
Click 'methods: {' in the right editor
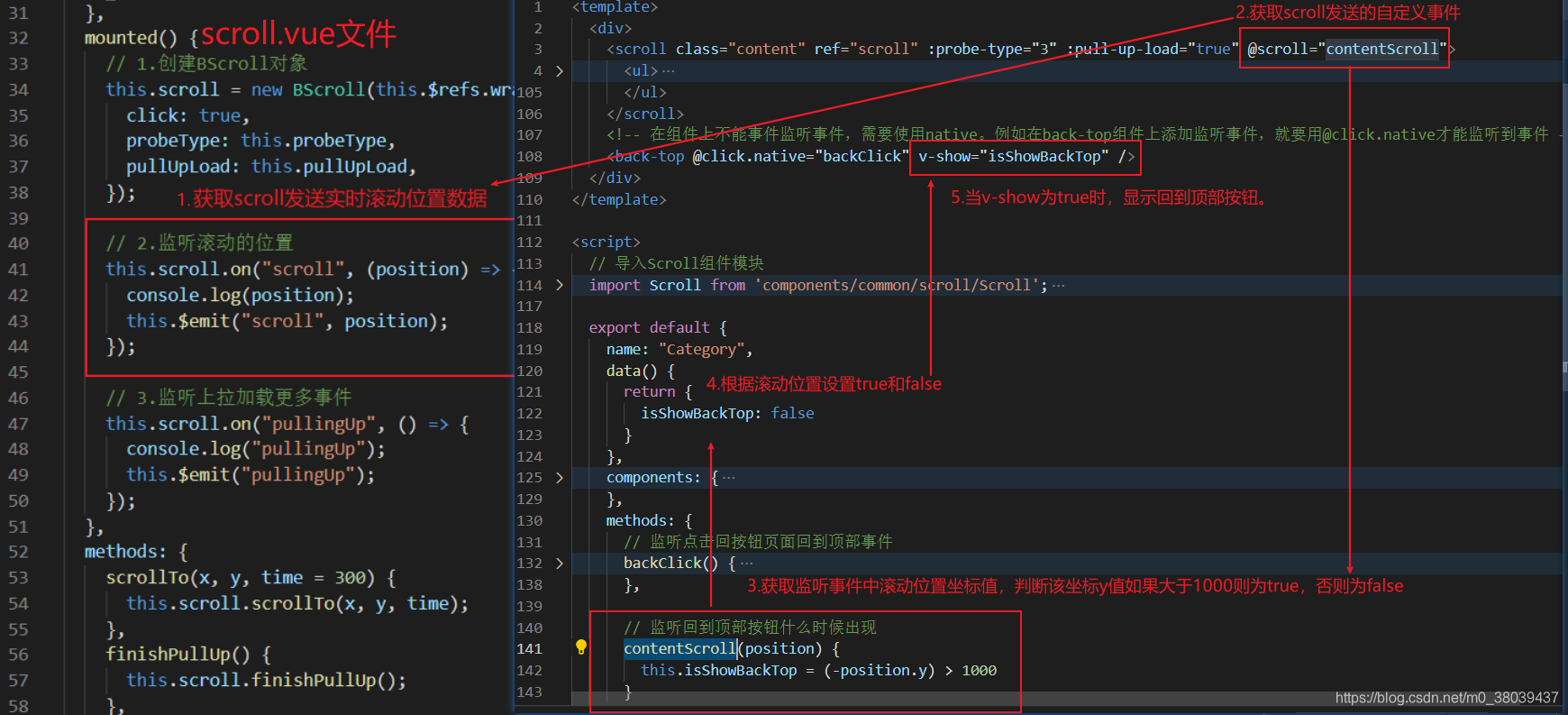(x=649, y=521)
